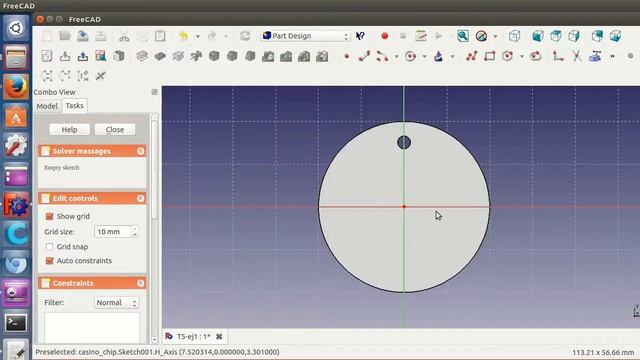The image size is (640, 360).
Task: Select the Create Fillet tool
Action: (x=558, y=56)
